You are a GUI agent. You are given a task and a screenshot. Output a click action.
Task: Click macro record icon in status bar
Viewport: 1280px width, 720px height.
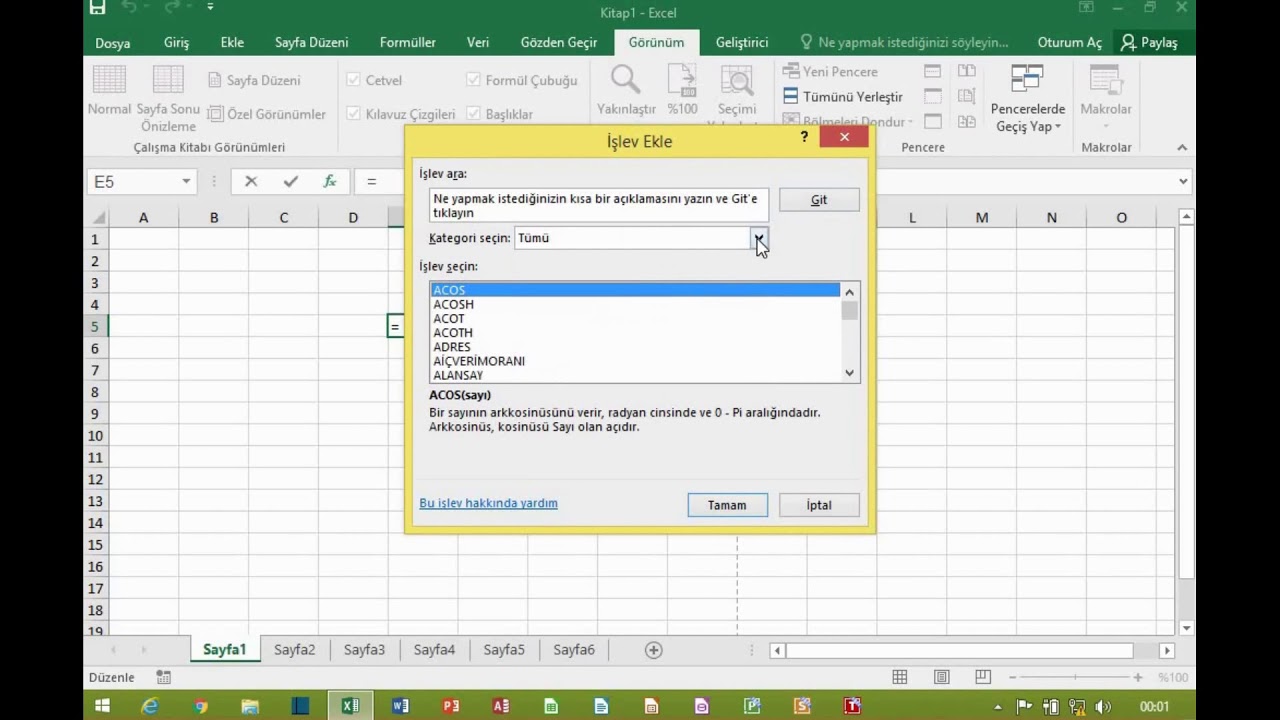(x=163, y=678)
